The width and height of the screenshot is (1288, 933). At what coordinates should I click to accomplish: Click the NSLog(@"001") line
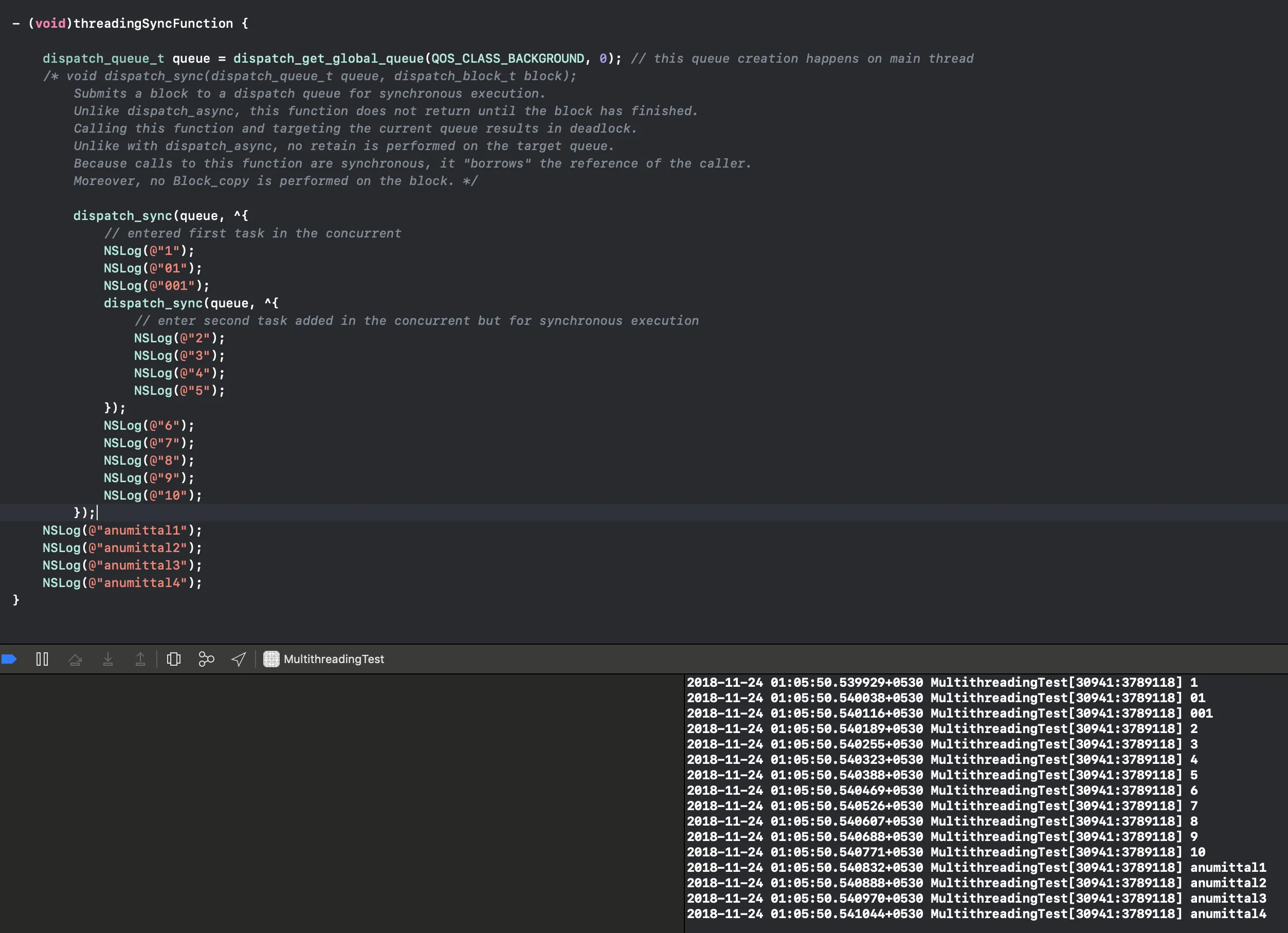pyautogui.click(x=157, y=286)
